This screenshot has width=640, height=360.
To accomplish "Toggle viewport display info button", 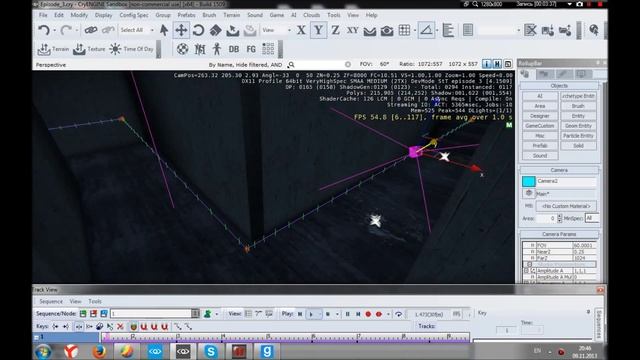I will pyautogui.click(x=487, y=64).
